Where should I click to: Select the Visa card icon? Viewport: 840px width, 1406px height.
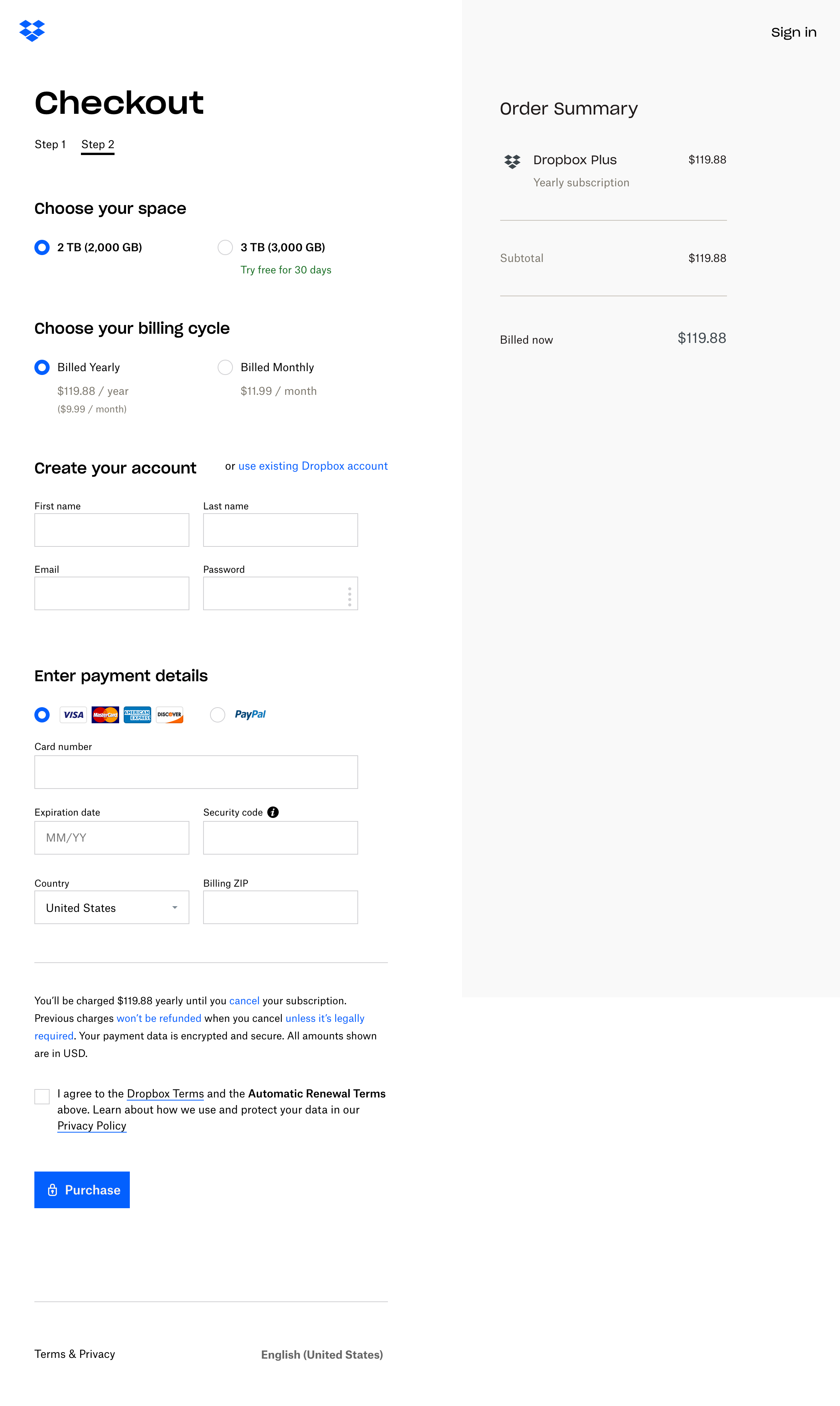click(73, 715)
